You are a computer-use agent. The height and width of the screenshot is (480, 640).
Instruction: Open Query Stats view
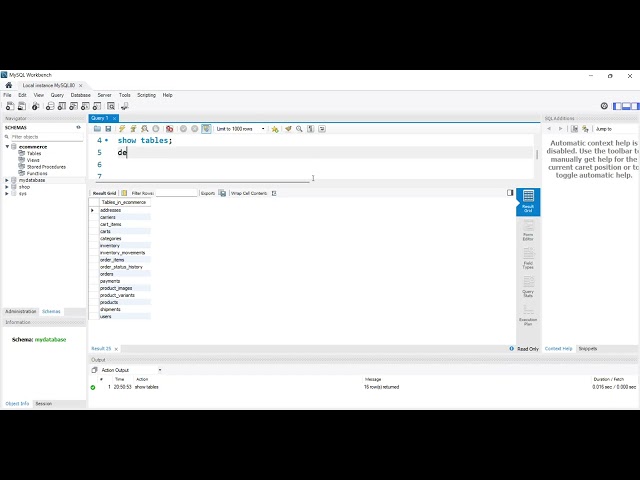coord(528,287)
